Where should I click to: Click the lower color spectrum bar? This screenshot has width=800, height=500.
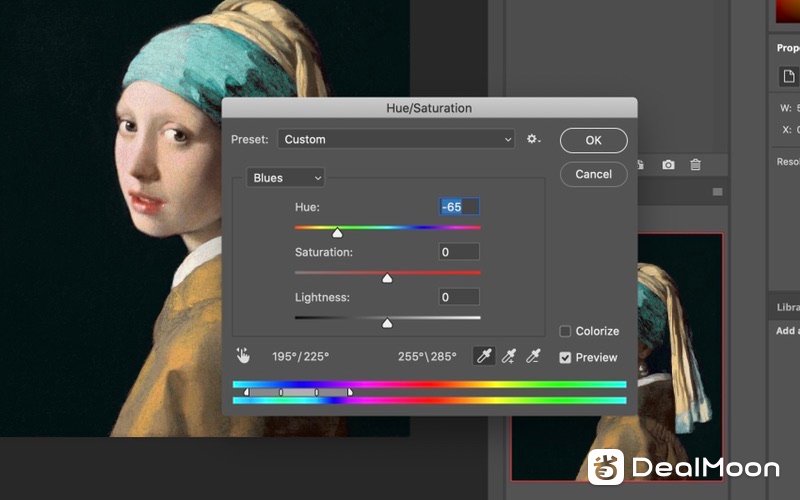click(430, 401)
